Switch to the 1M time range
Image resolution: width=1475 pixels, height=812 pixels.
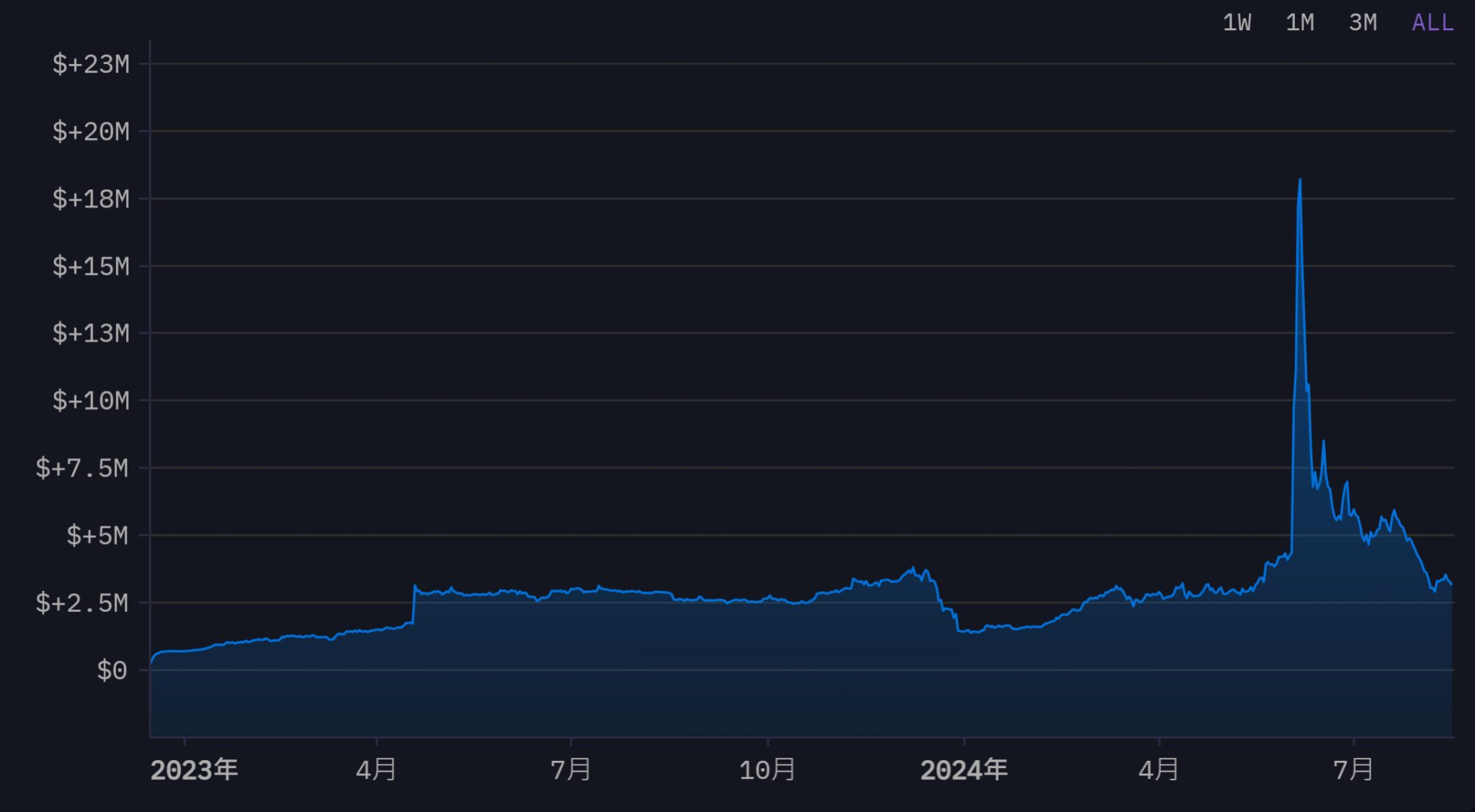tap(1299, 23)
